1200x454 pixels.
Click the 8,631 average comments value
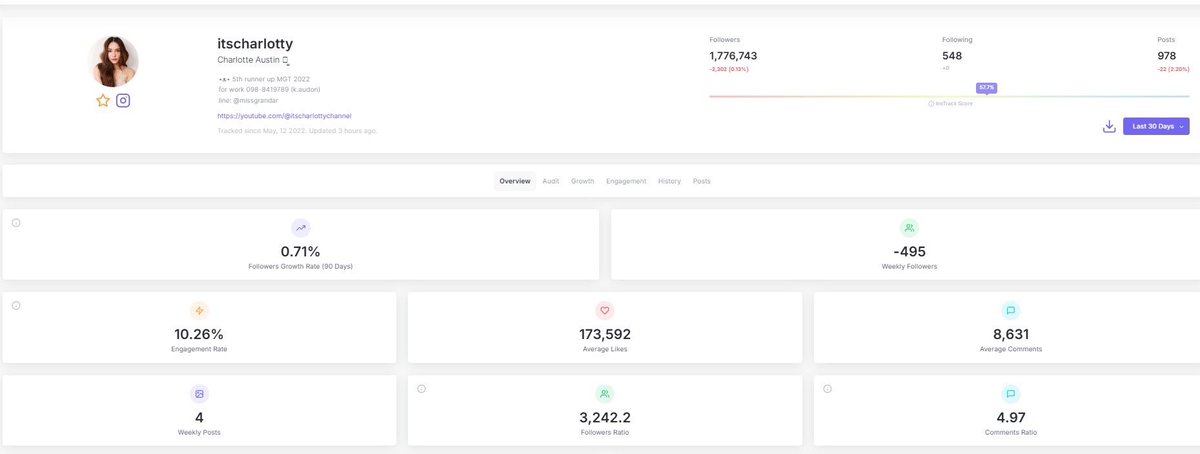1011,335
